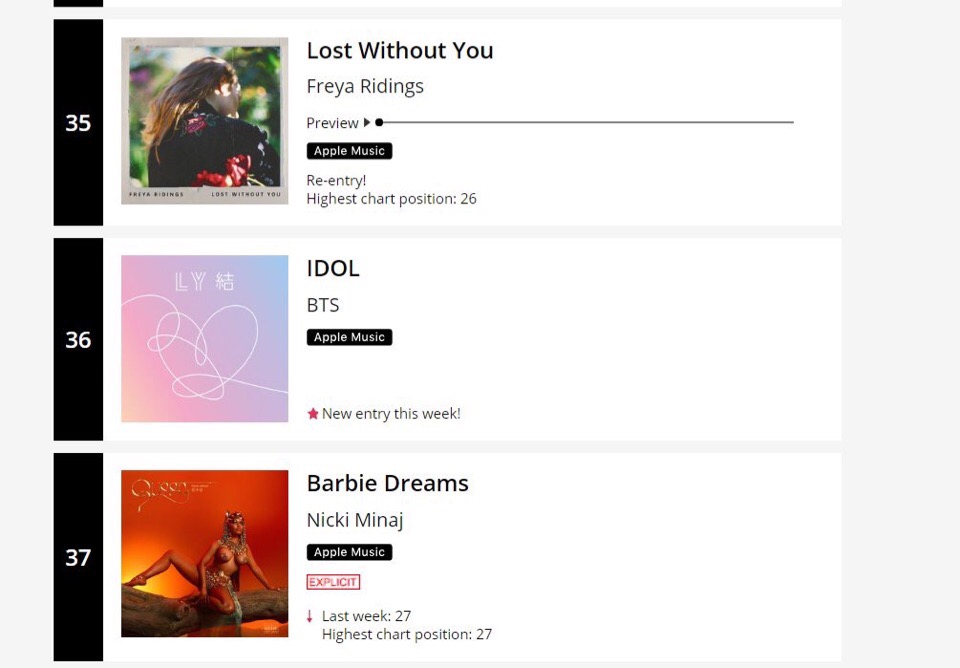The width and height of the screenshot is (960, 668).
Task: Open Barbie Dreams album artwork
Action: pyautogui.click(x=205, y=554)
